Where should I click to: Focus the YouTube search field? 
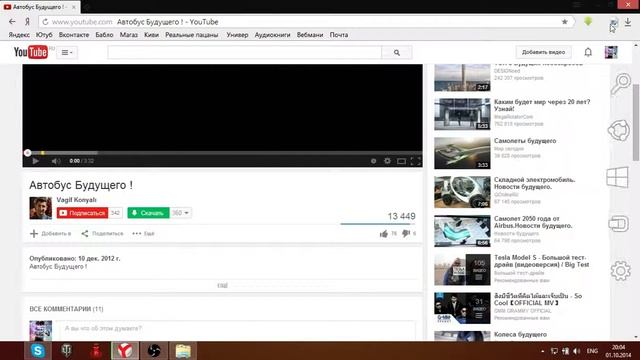point(244,52)
